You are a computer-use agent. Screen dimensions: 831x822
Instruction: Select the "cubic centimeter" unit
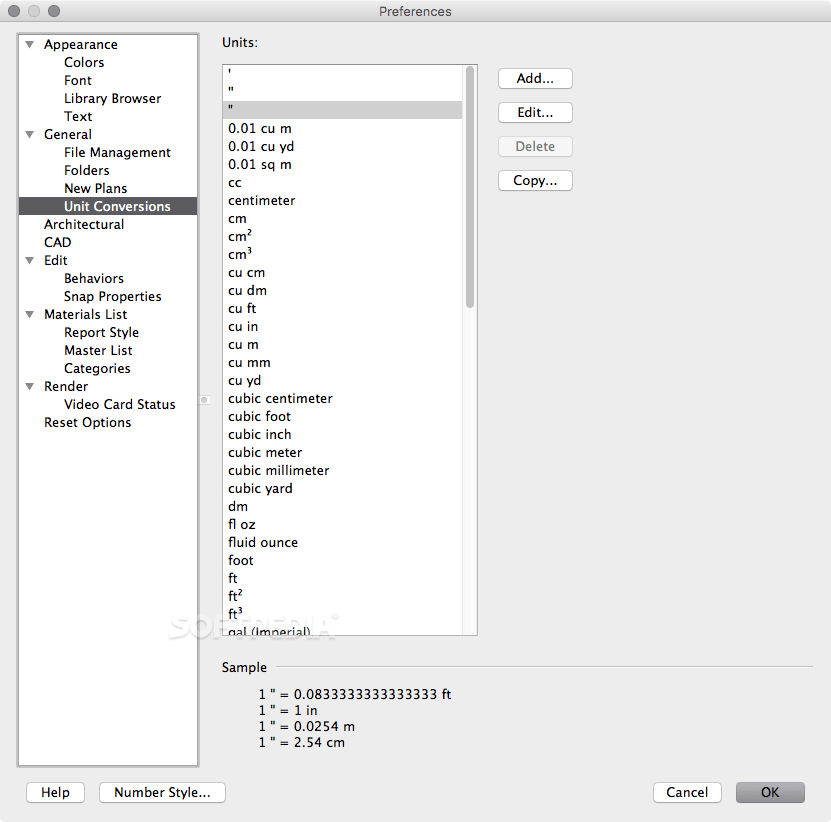(x=342, y=399)
